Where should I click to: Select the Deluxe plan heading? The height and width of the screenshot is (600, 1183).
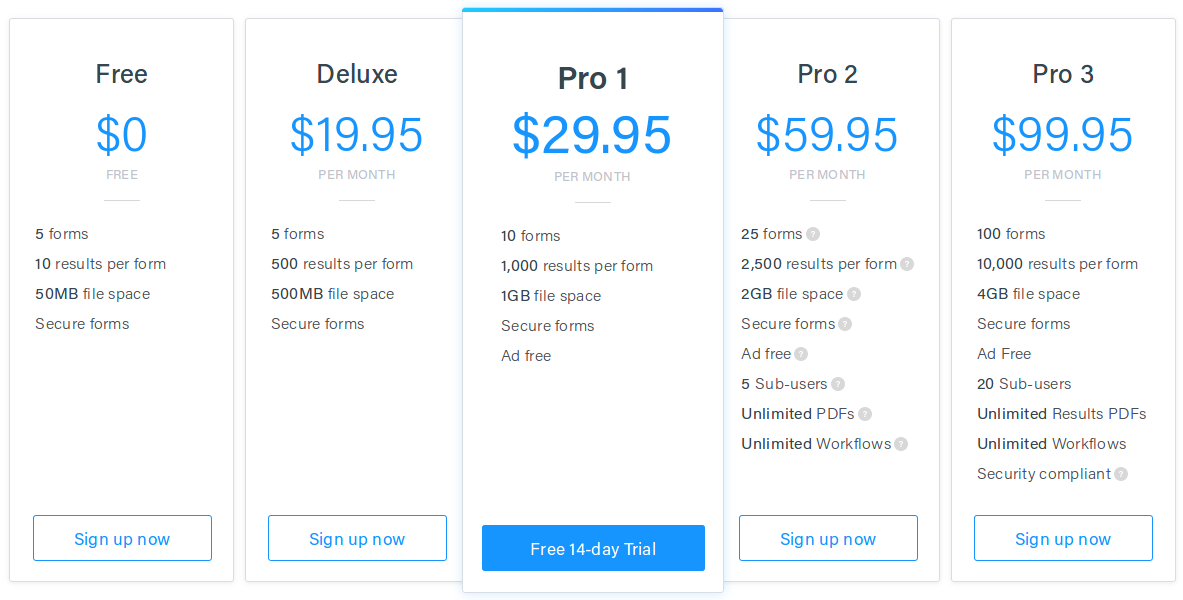[357, 73]
